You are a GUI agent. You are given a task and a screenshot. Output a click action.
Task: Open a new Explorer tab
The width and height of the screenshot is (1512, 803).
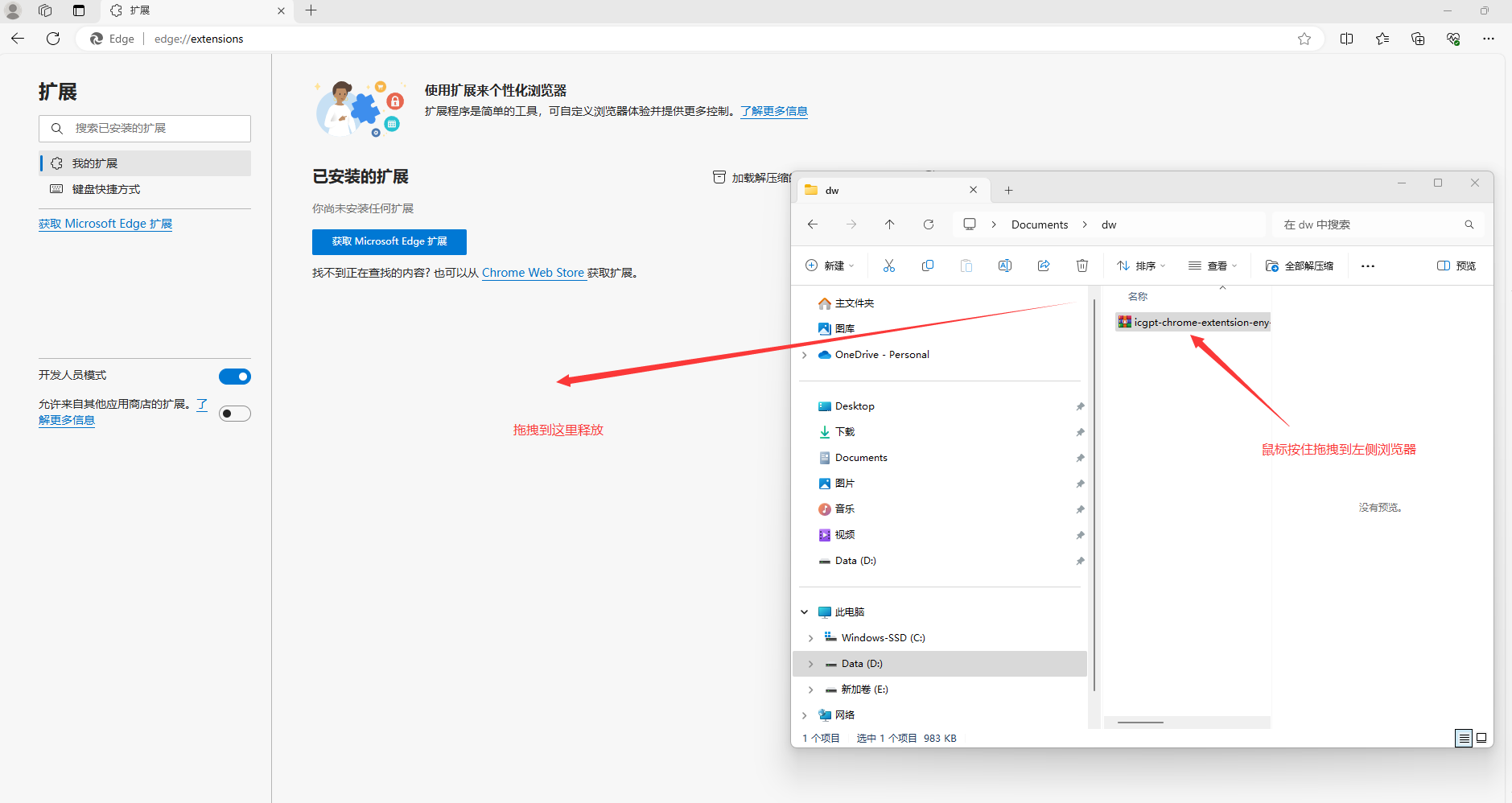[x=1008, y=191]
